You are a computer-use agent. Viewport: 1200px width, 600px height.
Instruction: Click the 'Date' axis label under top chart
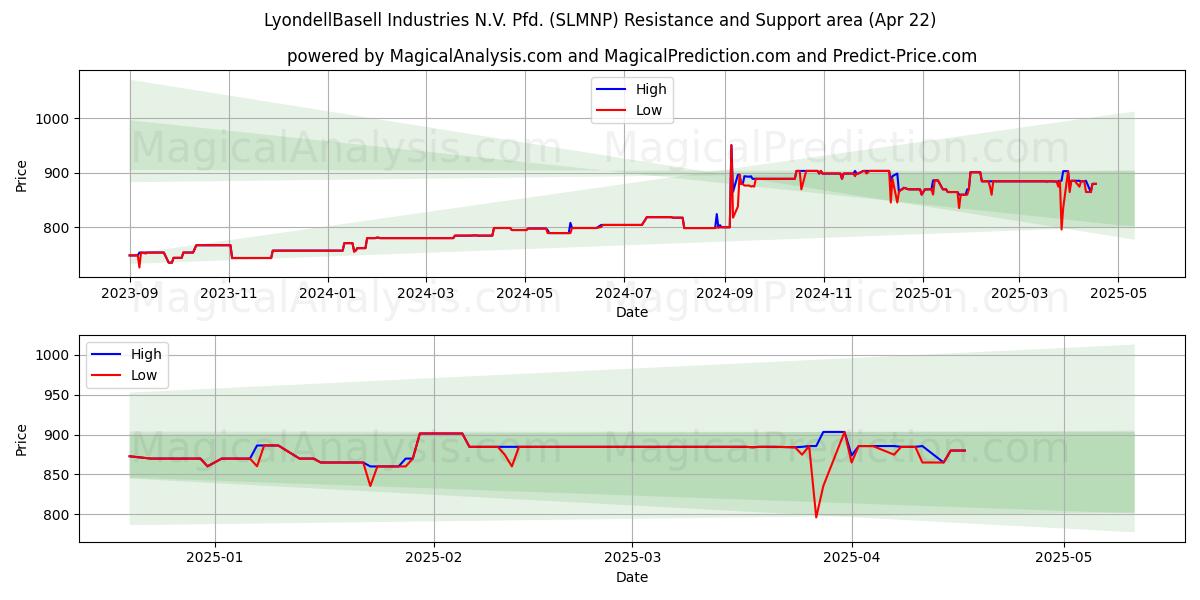[631, 312]
